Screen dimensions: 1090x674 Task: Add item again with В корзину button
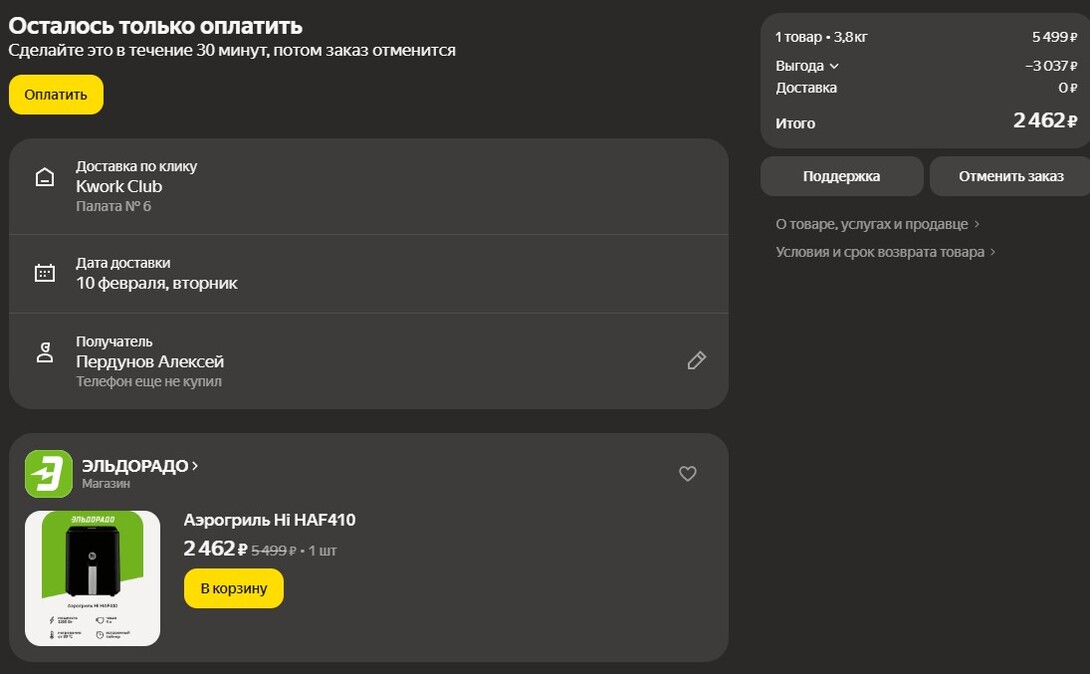[233, 589]
